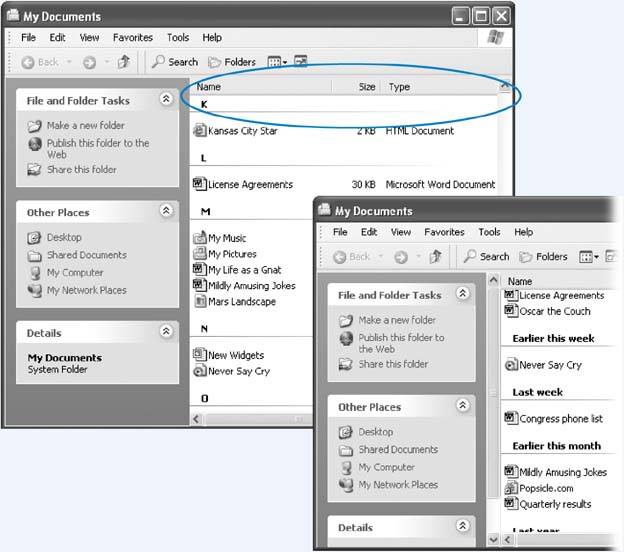624x552 pixels.
Task: Open Tools menu in back window
Action: point(177,37)
